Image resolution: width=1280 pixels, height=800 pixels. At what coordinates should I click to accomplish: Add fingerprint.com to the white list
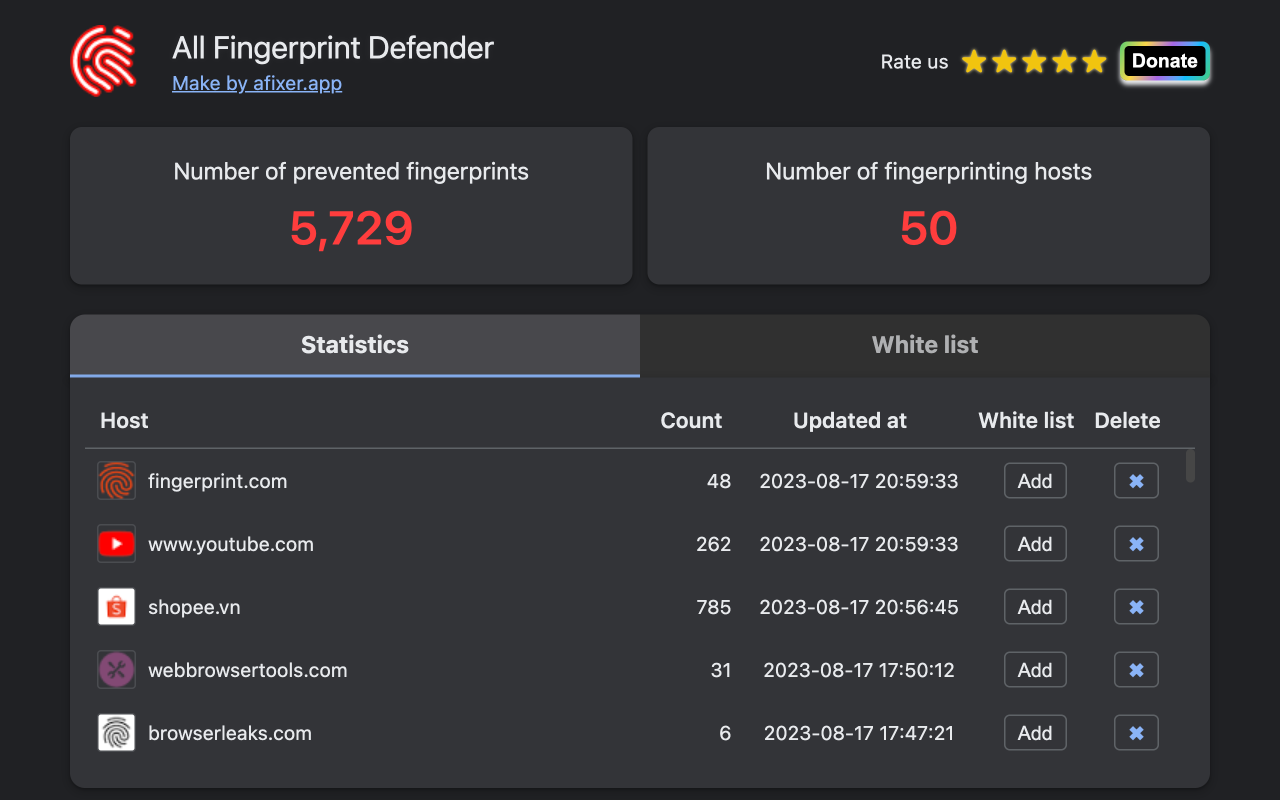(x=1034, y=480)
